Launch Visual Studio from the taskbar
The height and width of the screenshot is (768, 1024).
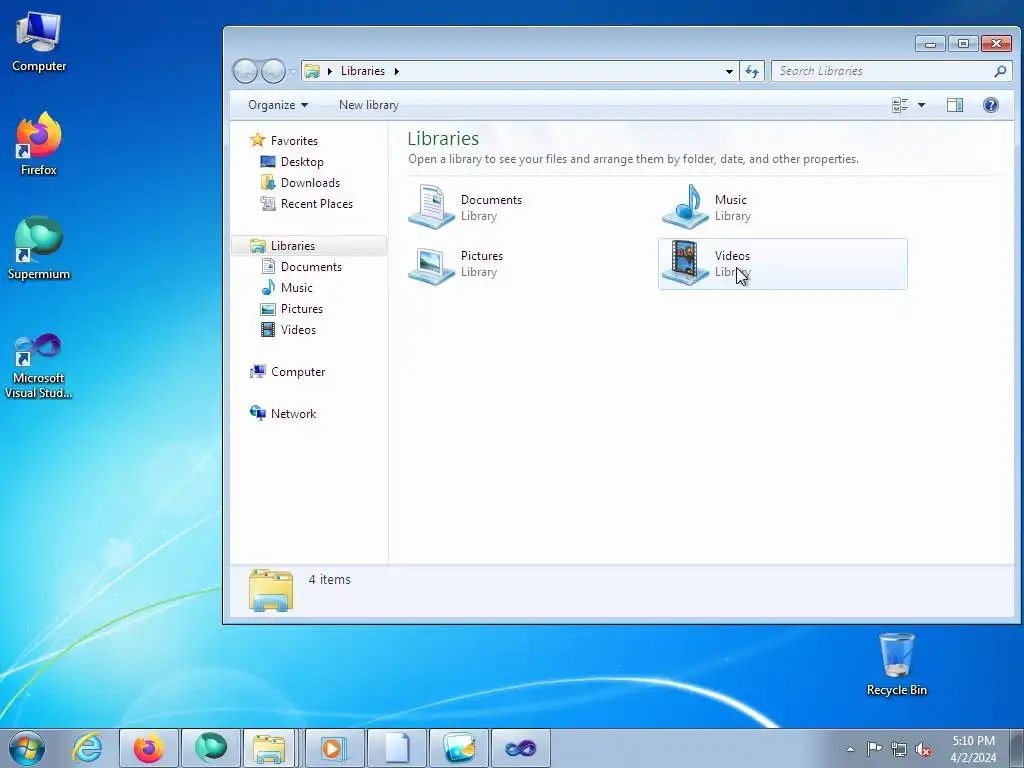pos(520,748)
